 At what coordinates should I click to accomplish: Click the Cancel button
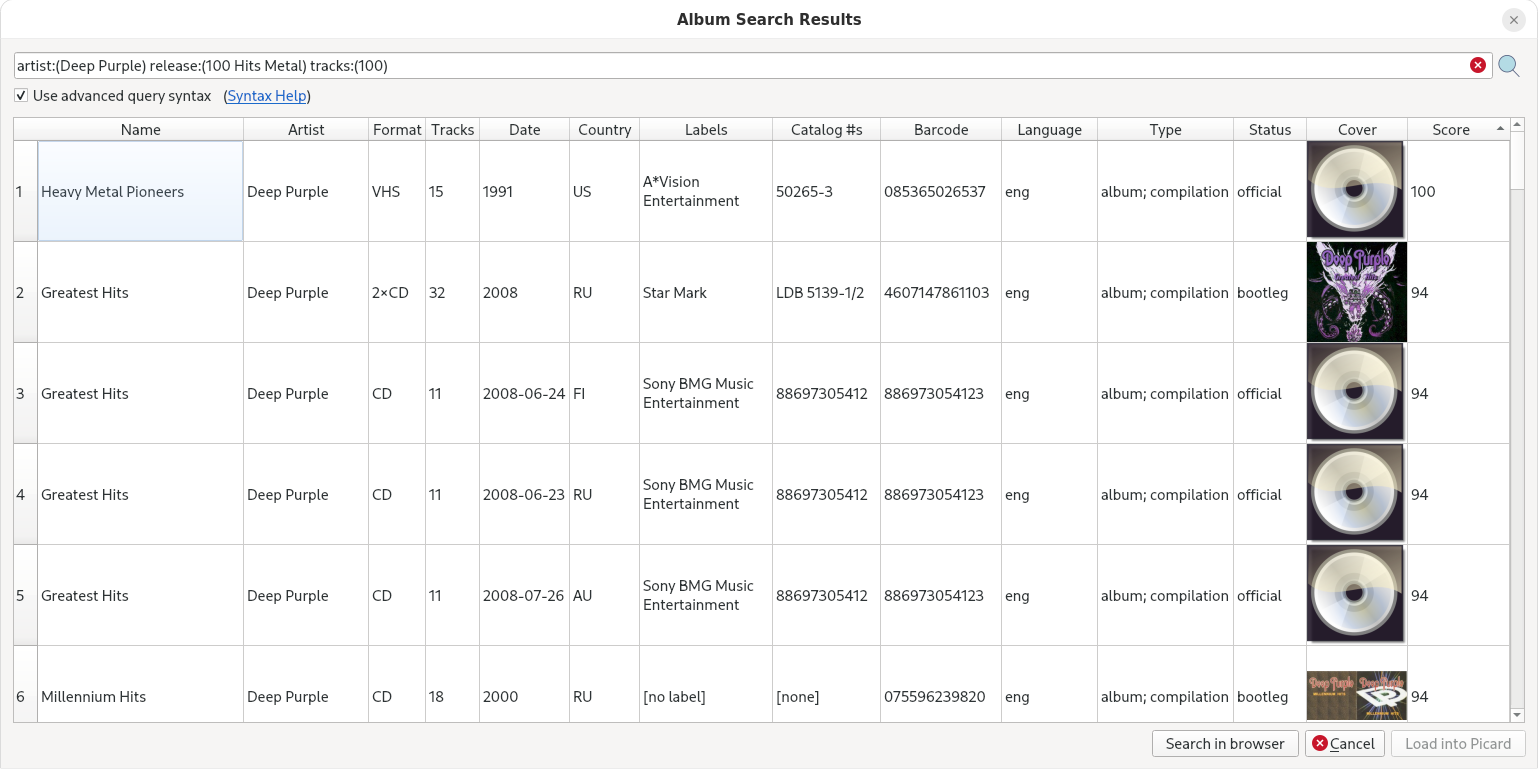[x=1343, y=743]
